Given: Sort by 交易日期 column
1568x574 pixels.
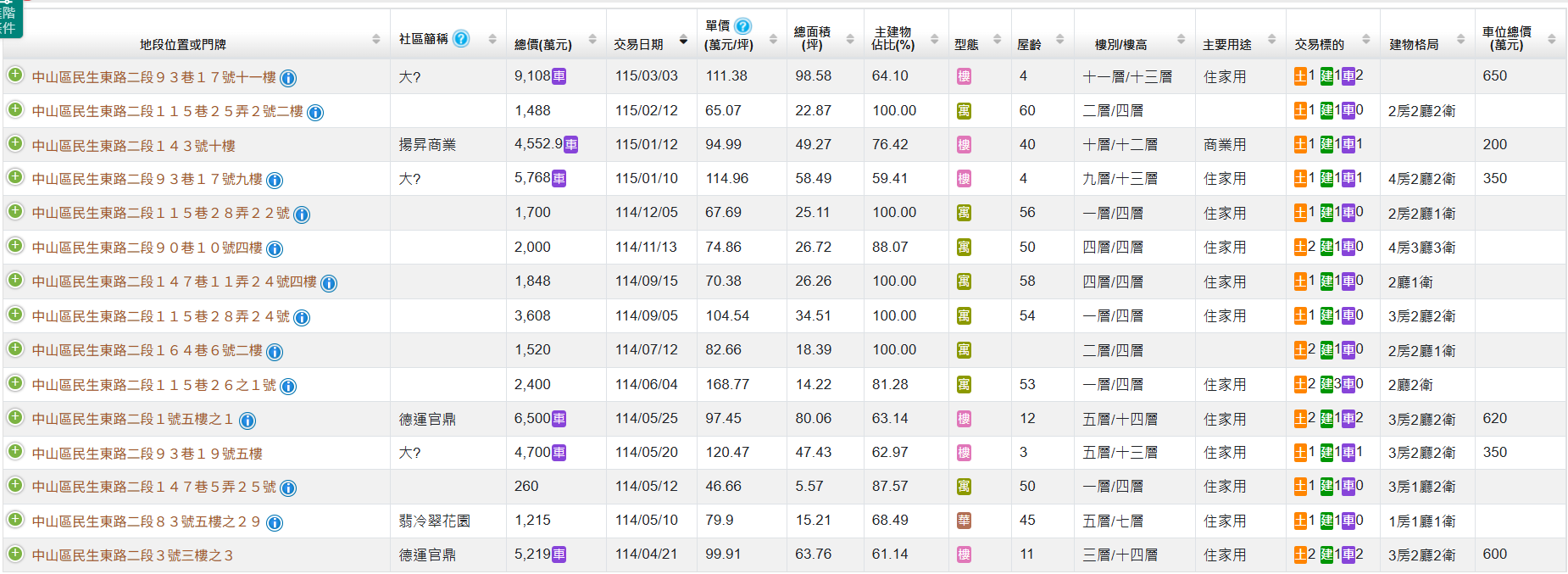Looking at the screenshot, I should pos(683,39).
